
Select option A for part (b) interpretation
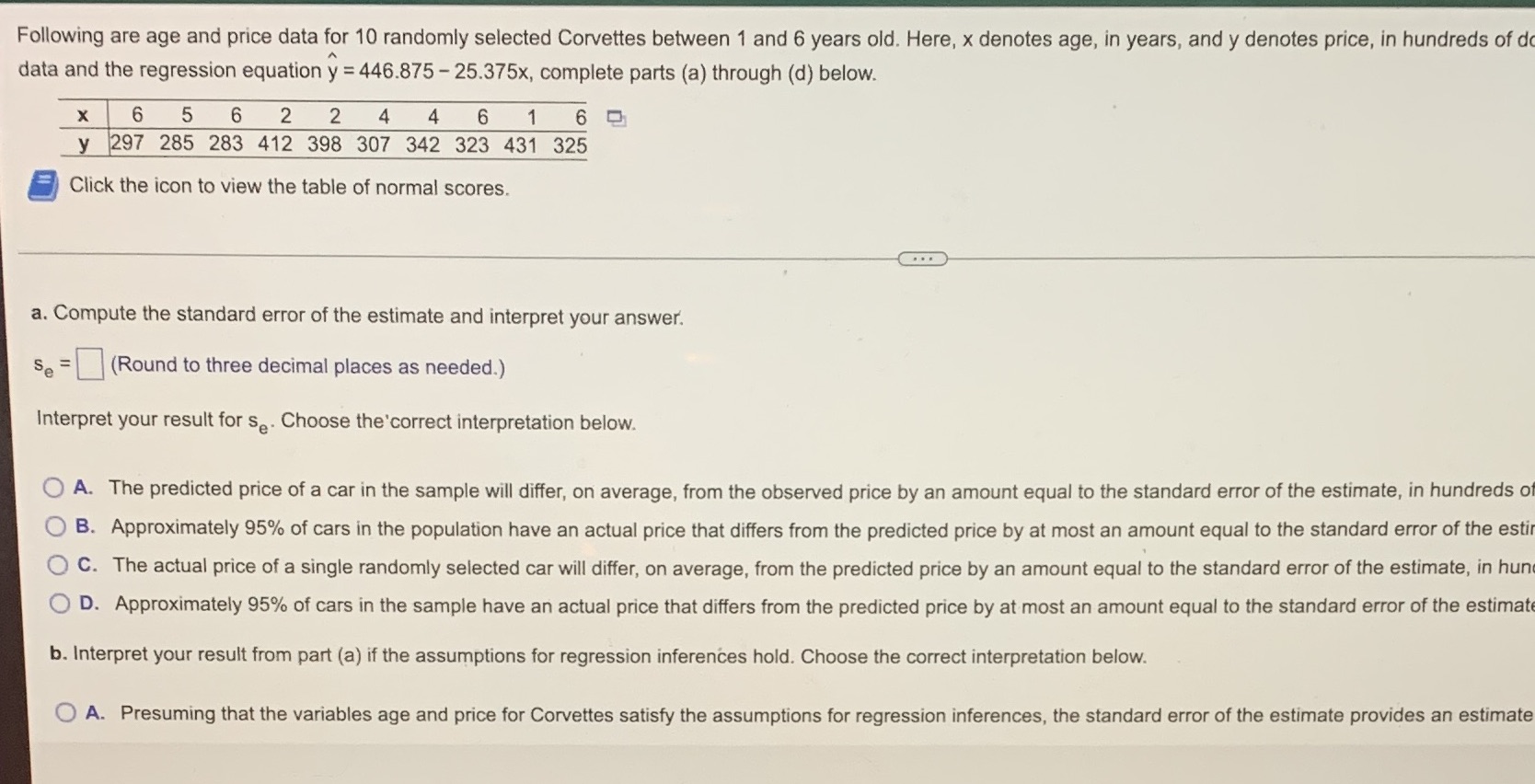[66, 711]
